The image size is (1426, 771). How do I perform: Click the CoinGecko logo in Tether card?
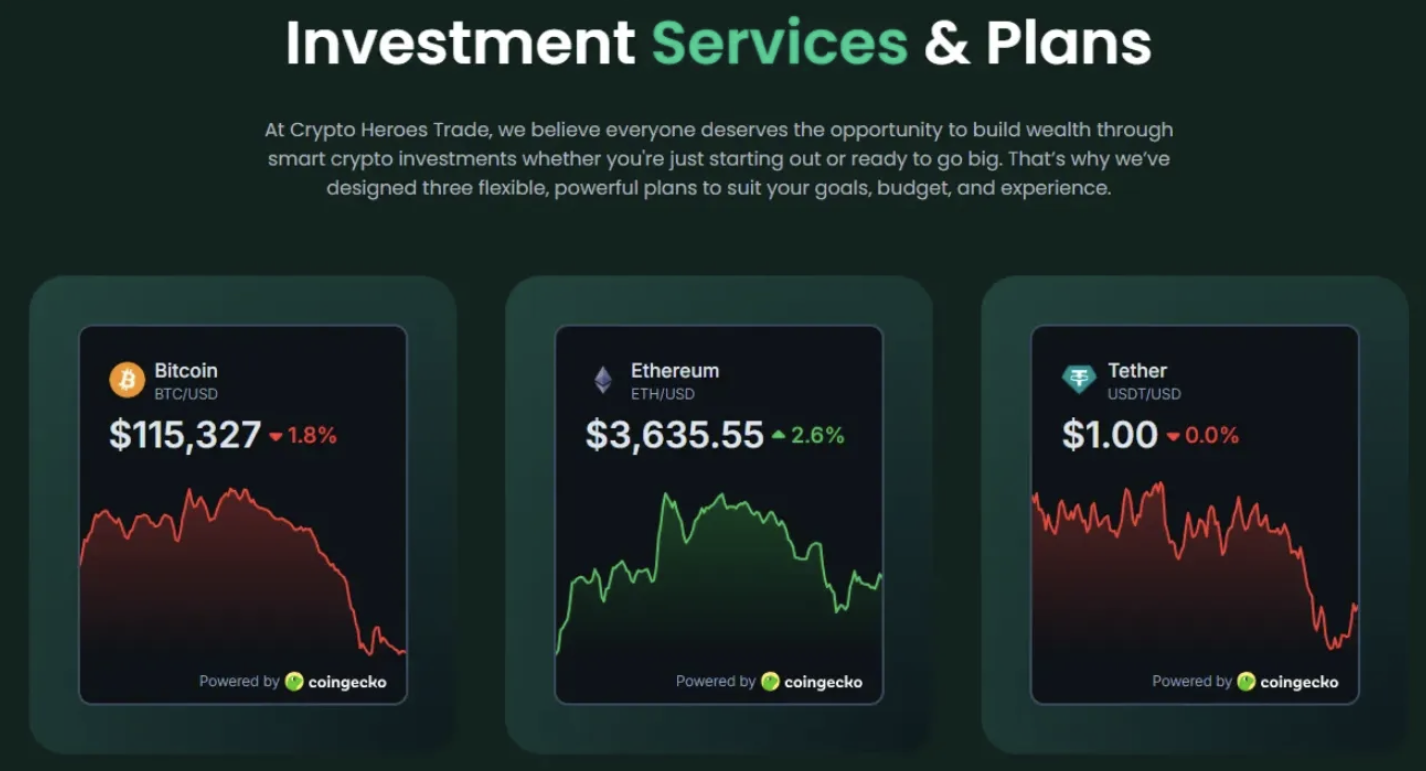point(1246,682)
